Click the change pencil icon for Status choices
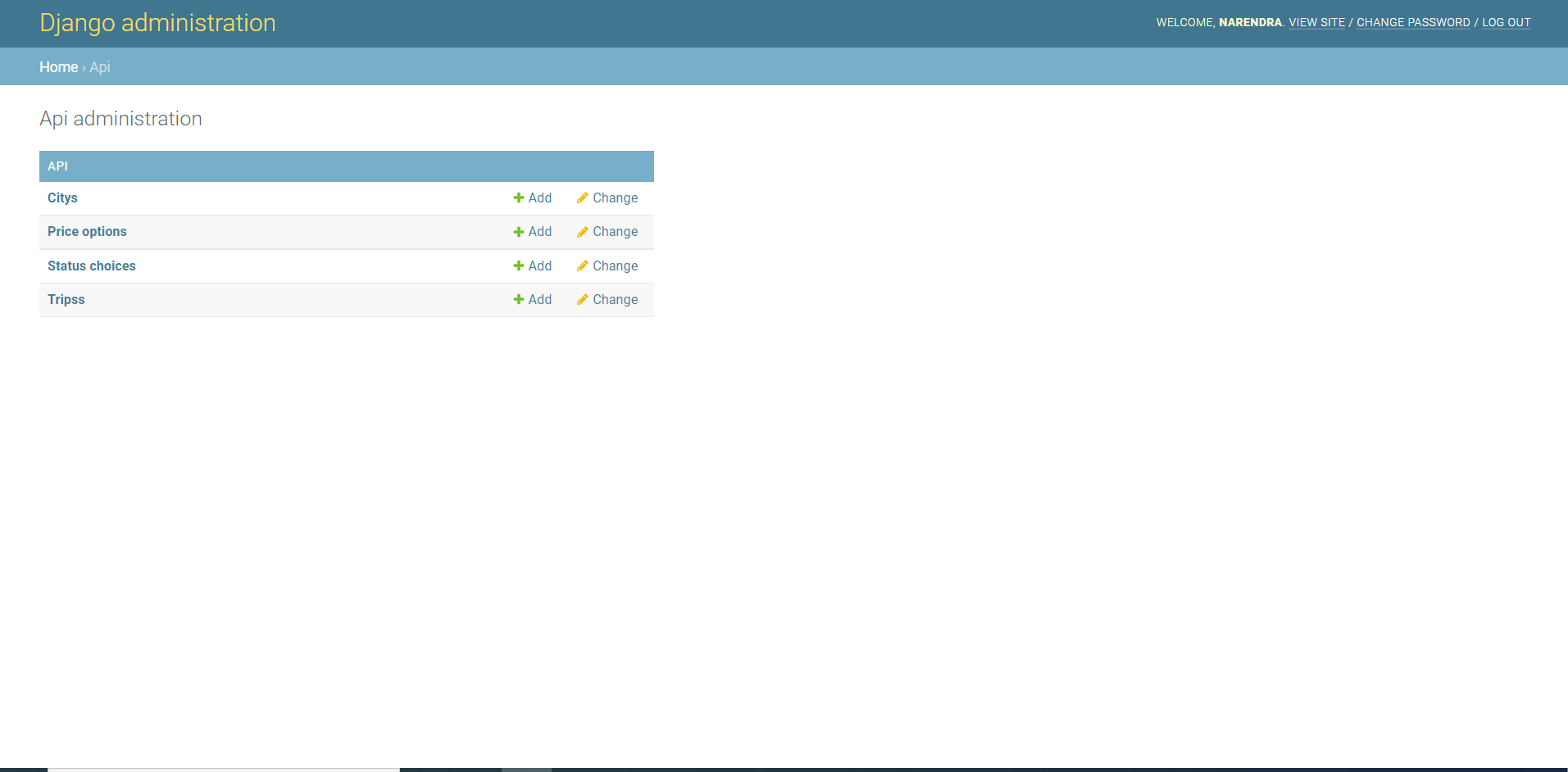The image size is (1568, 772). pos(582,266)
